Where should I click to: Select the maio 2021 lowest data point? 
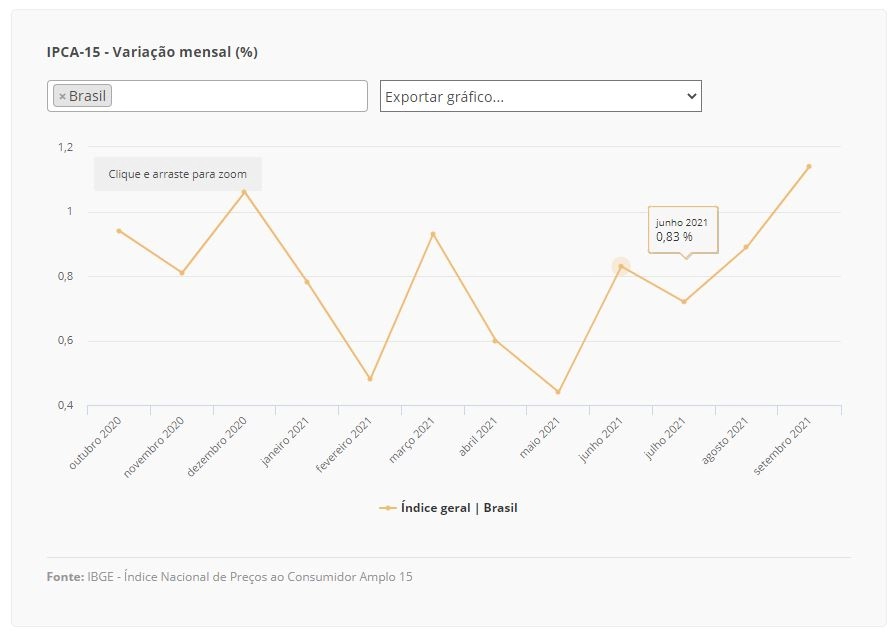coord(558,392)
